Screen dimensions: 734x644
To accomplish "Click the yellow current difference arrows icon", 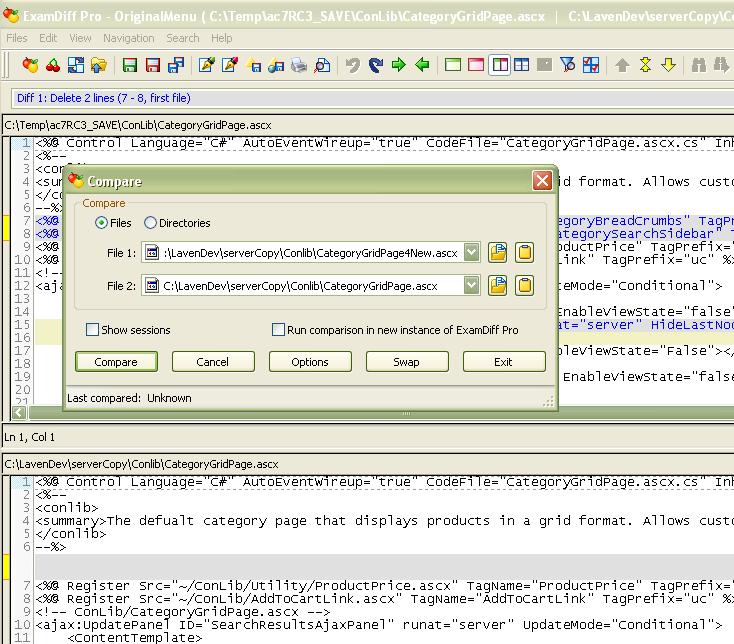I will pos(646,65).
